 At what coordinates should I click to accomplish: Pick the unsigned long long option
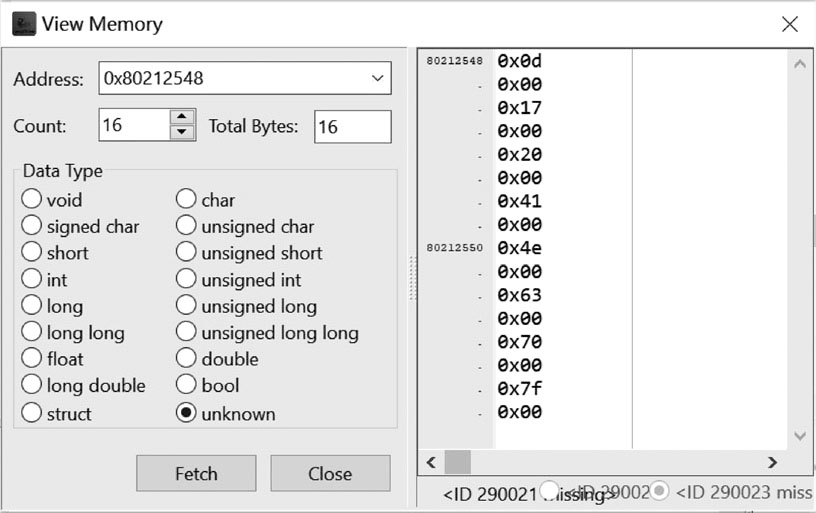(x=186, y=333)
